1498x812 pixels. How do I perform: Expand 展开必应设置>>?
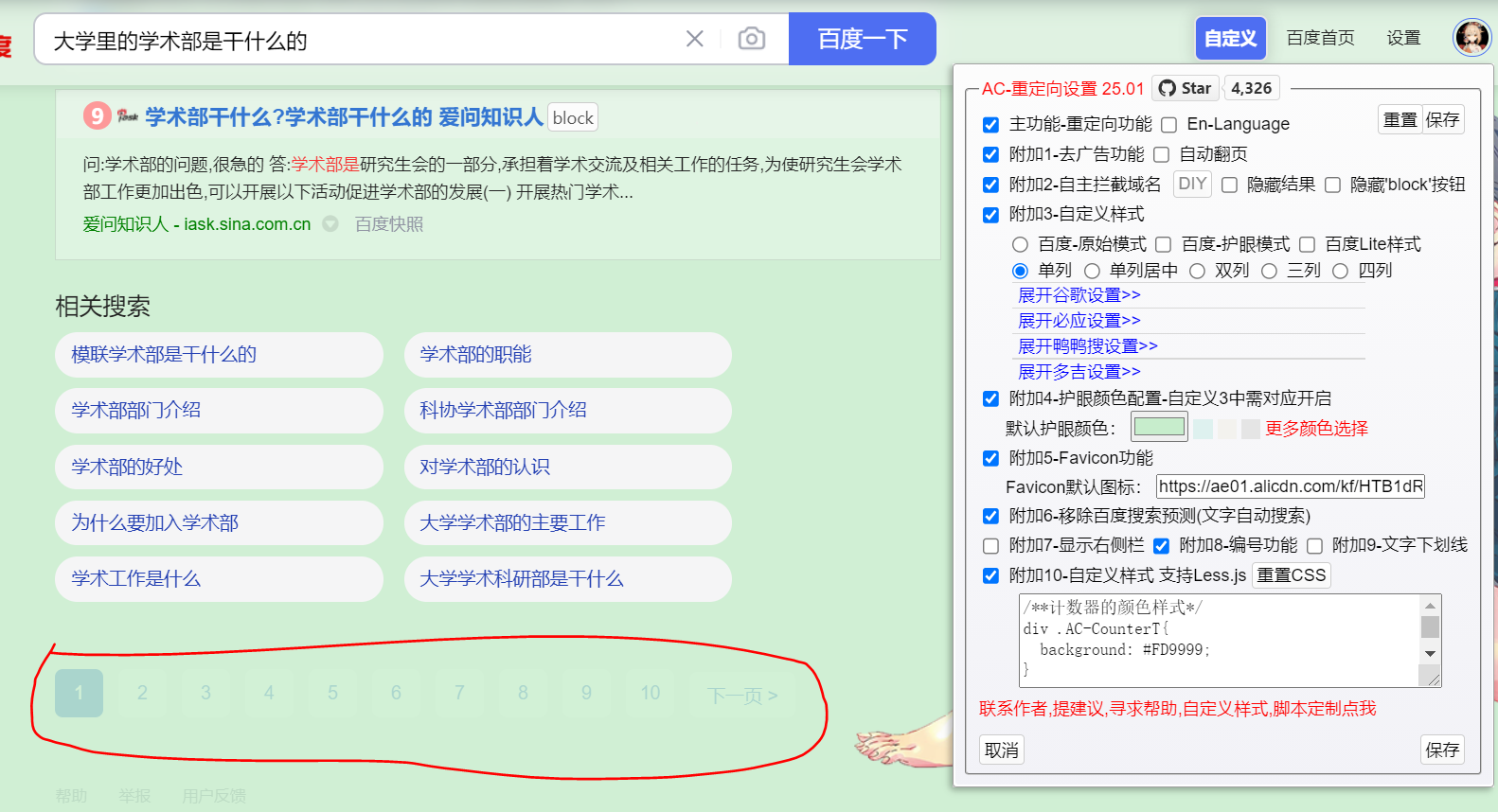coord(1079,321)
